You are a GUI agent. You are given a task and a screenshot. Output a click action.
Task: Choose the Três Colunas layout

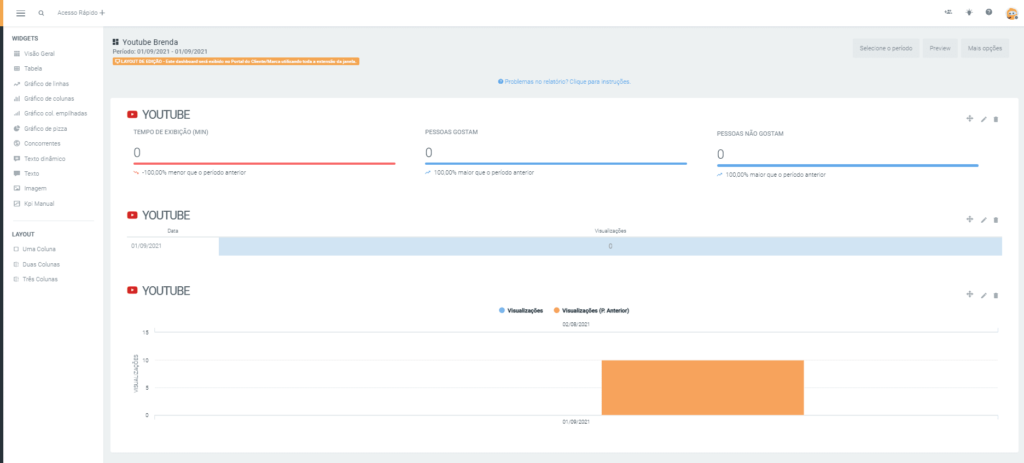(36, 279)
